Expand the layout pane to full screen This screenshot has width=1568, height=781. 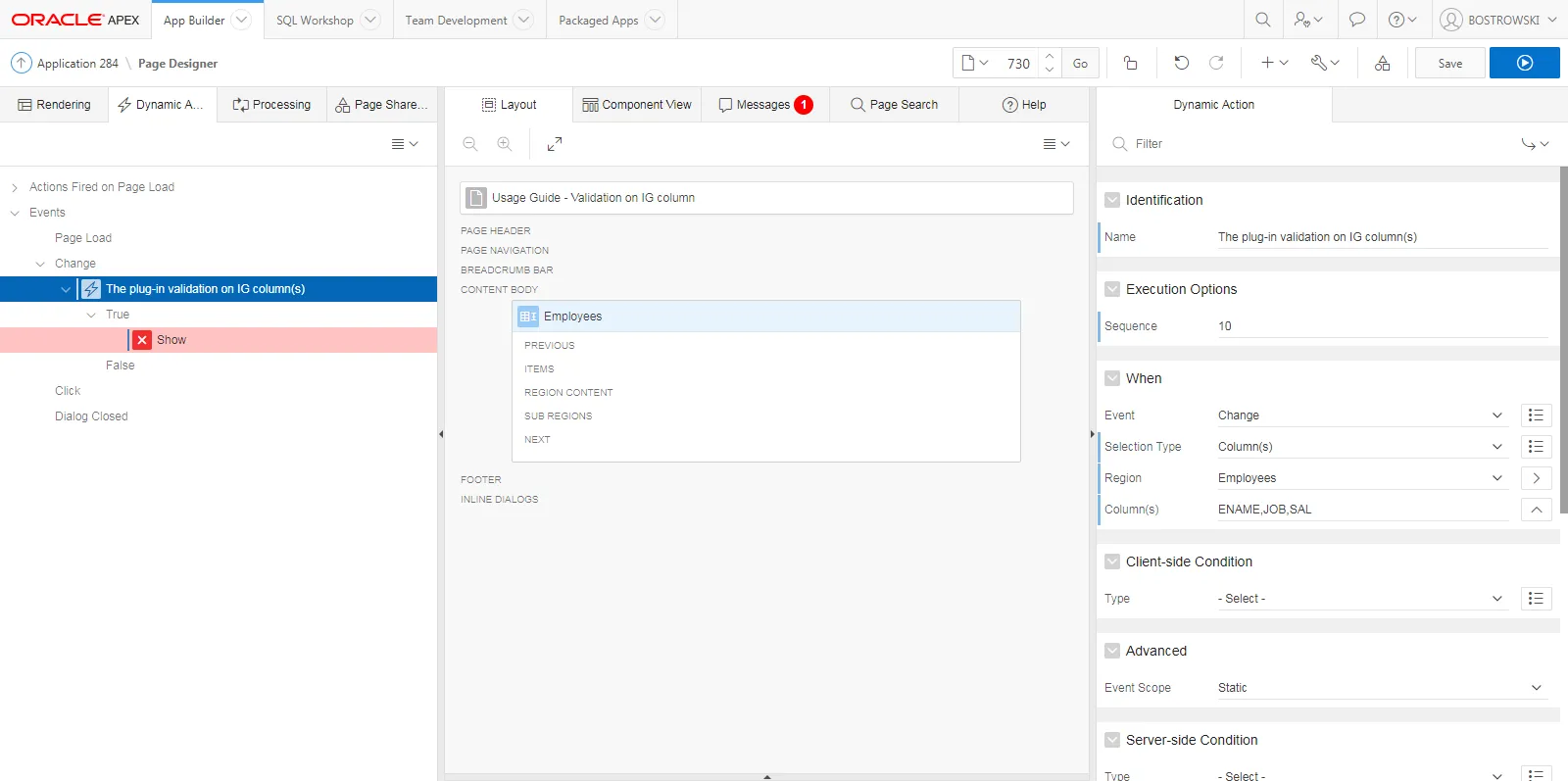555,144
